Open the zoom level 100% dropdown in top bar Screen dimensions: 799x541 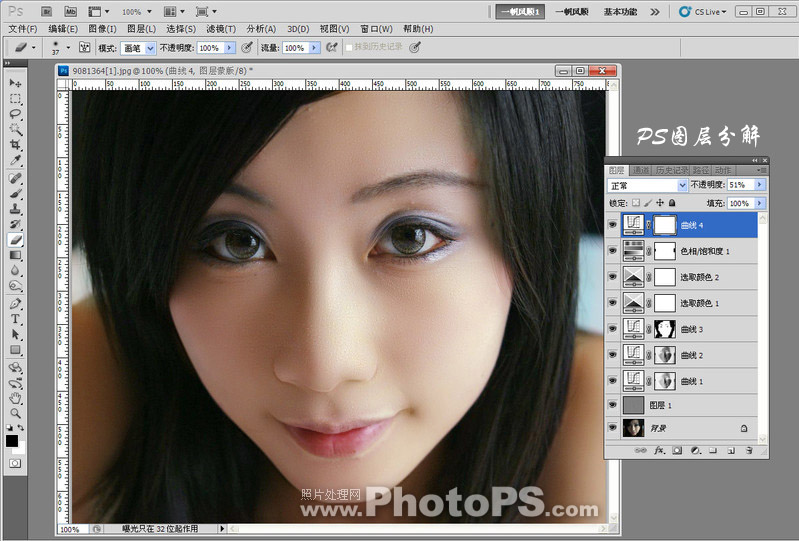click(149, 11)
